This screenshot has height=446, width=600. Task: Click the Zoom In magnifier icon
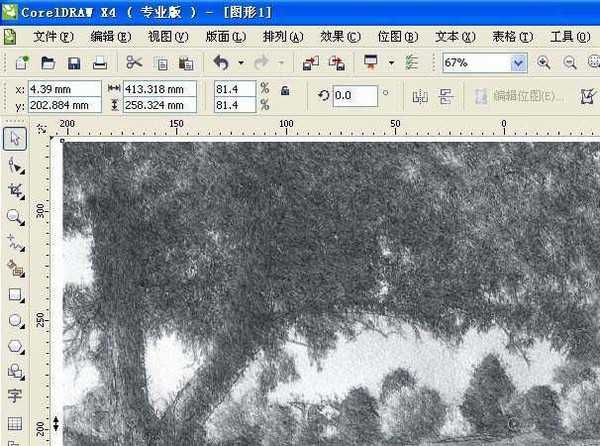[x=544, y=62]
